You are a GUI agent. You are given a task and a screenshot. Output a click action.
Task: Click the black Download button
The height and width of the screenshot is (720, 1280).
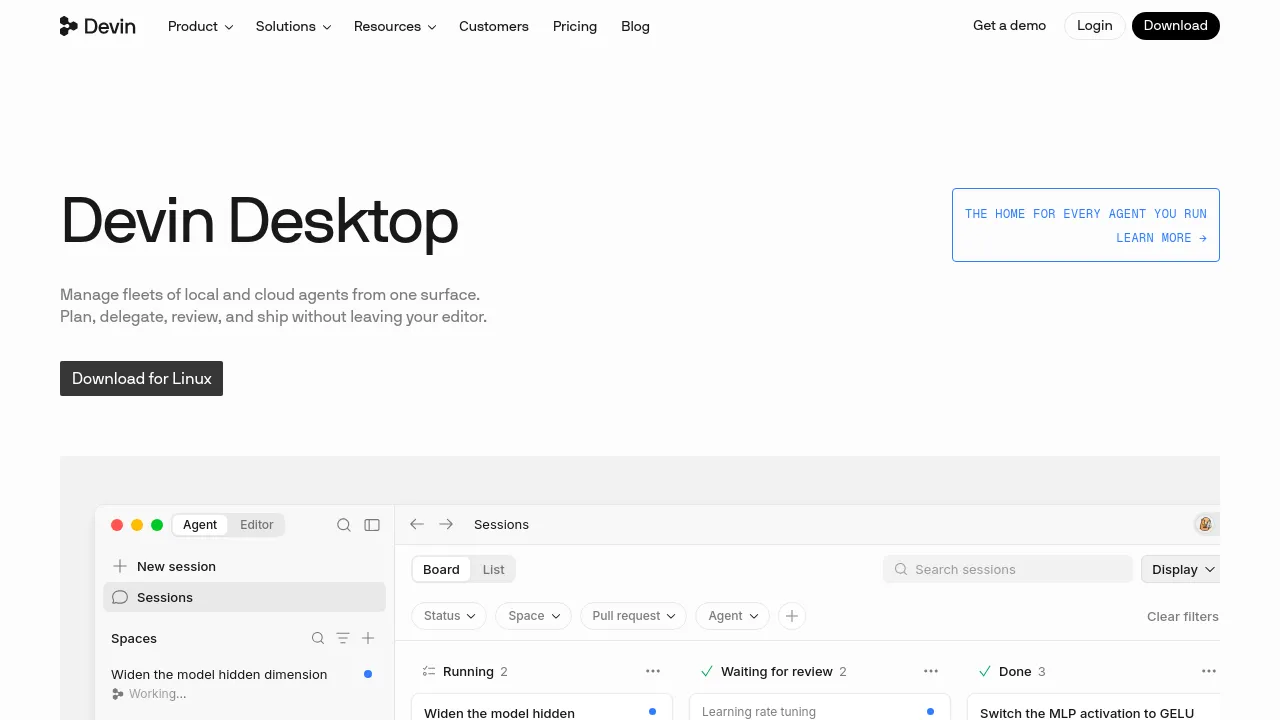tap(1176, 26)
